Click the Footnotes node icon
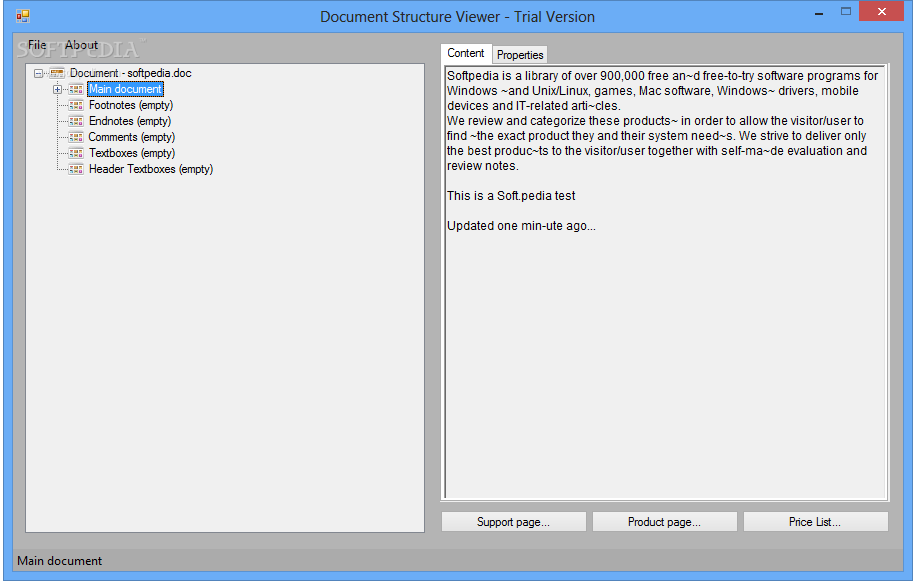The width and height of the screenshot is (913, 581). [76, 105]
